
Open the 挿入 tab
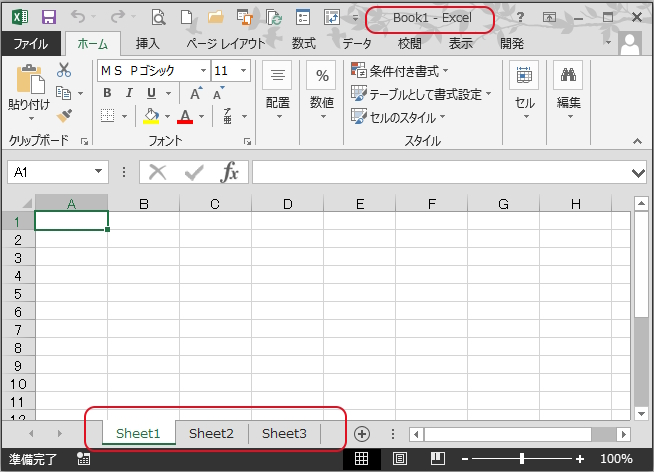coord(148,43)
